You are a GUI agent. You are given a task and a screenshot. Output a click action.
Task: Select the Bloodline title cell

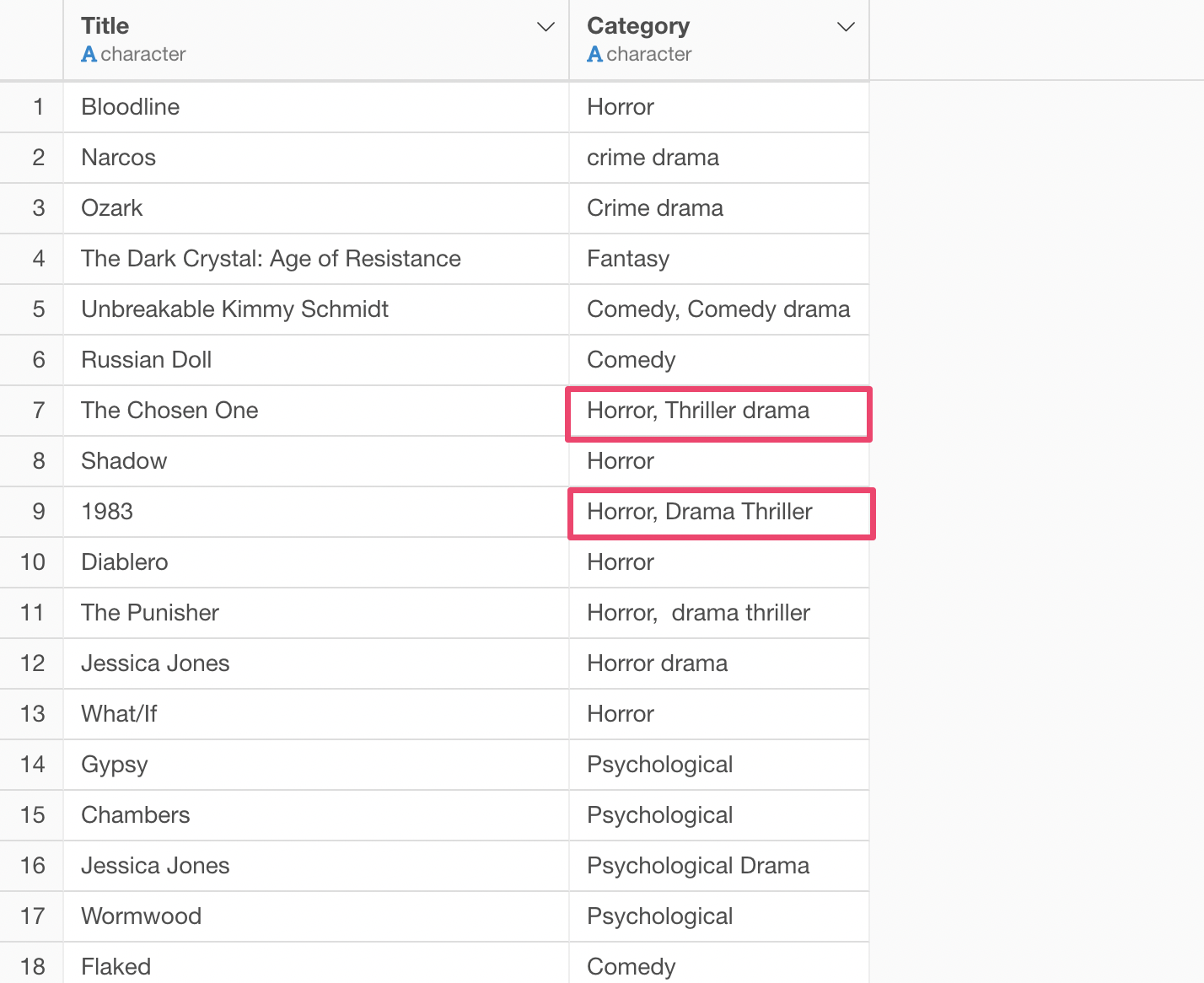[316, 107]
